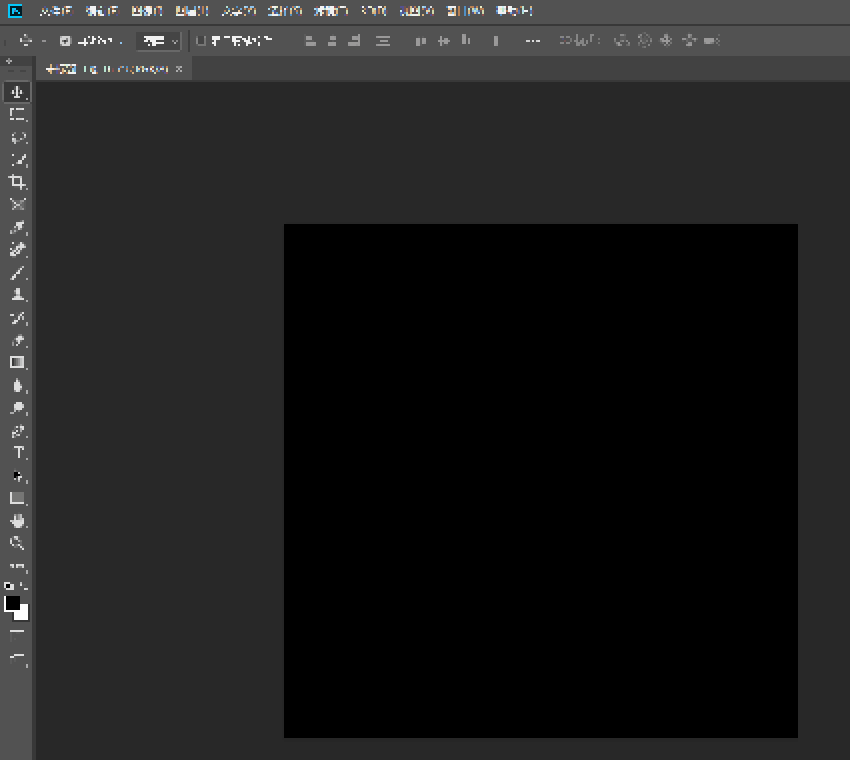Screen dimensions: 850x760
Task: Select the Zoom tool
Action: (x=18, y=544)
